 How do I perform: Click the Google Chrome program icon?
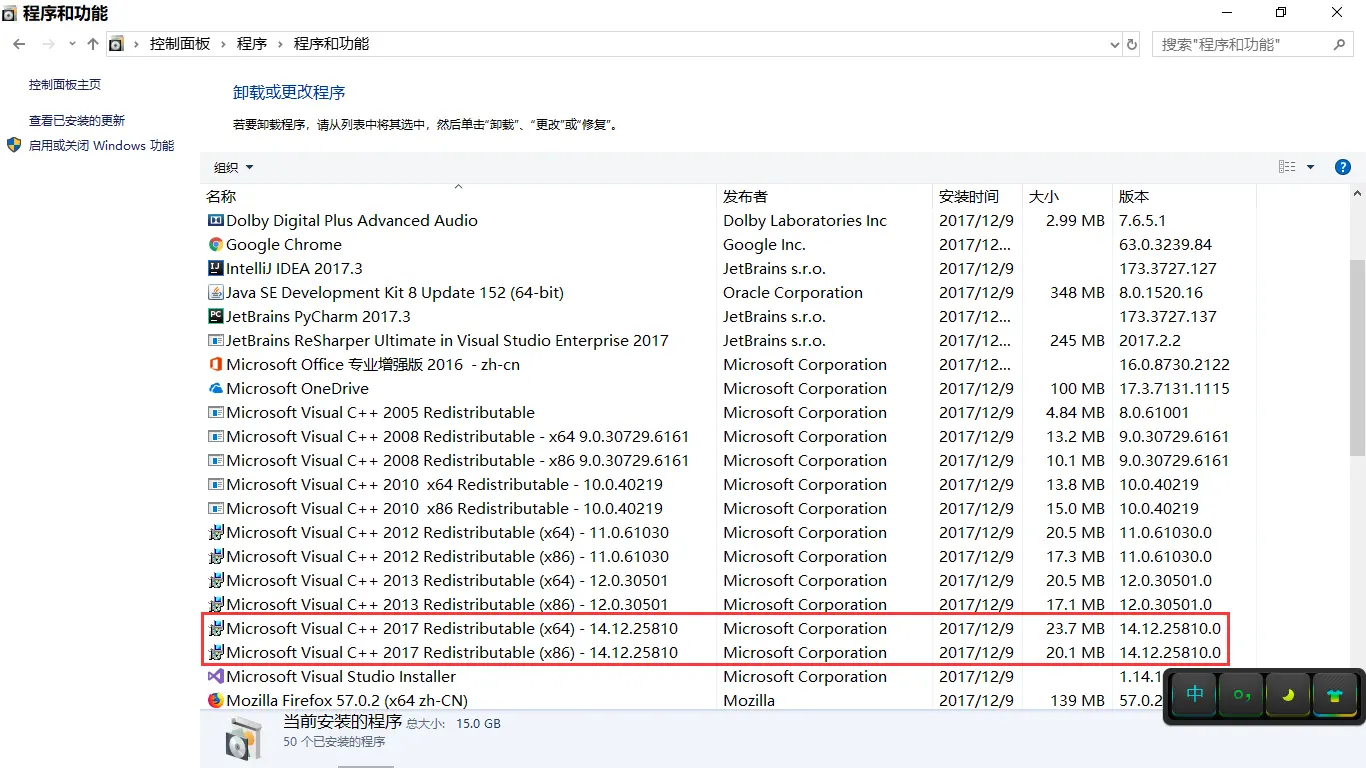[215, 244]
